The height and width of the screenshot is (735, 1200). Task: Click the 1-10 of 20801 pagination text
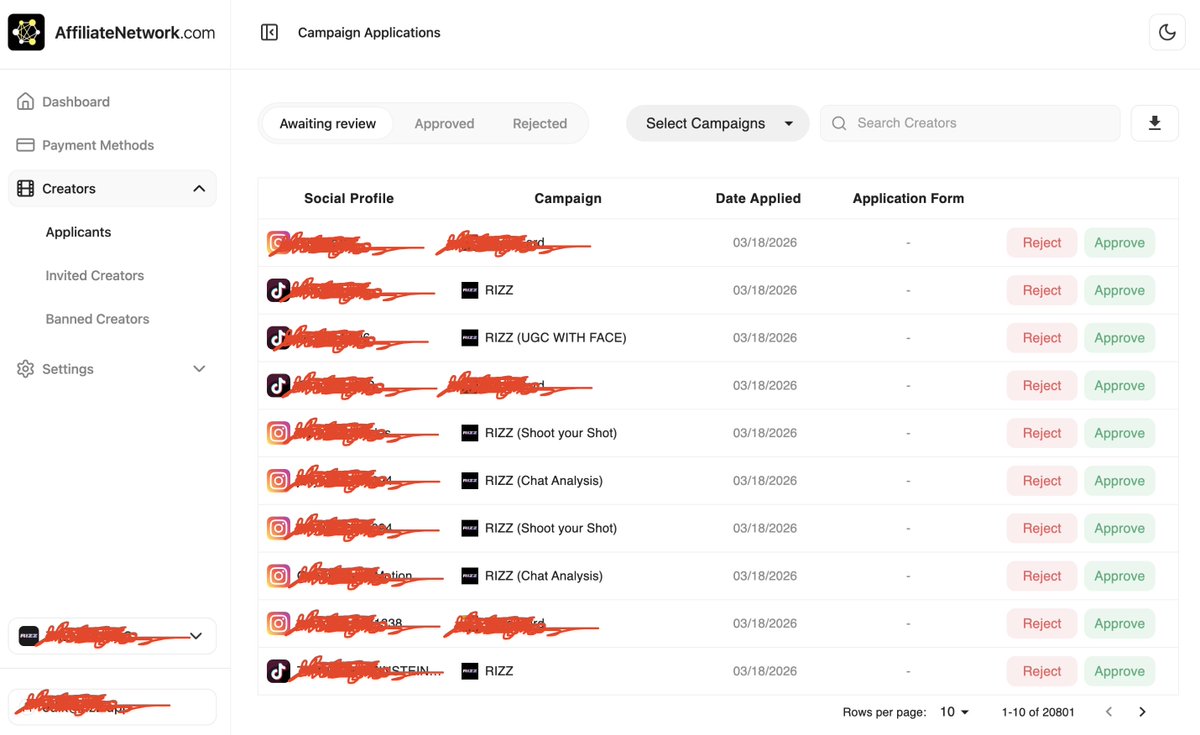tap(1038, 712)
